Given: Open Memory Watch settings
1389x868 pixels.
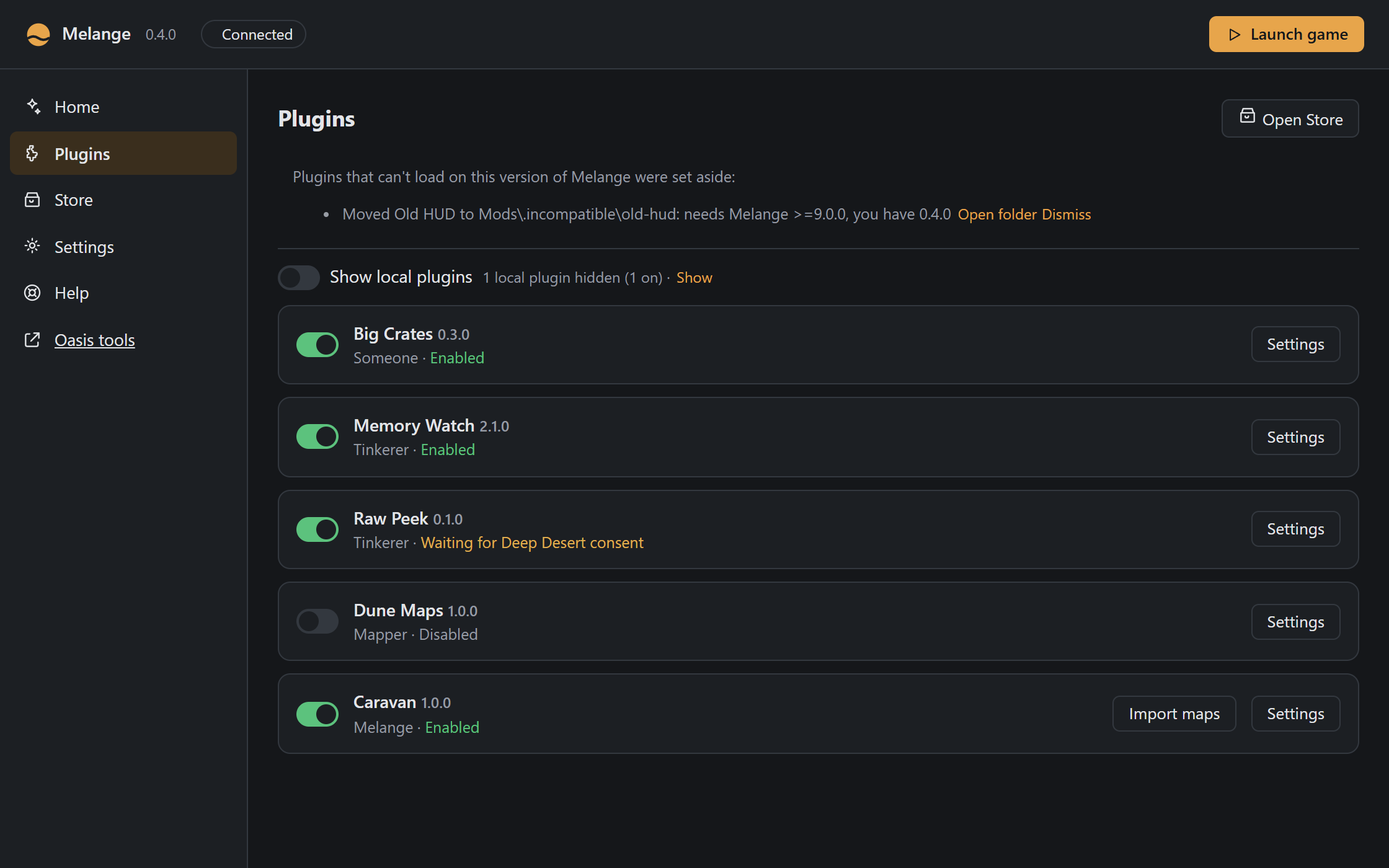Looking at the screenshot, I should tap(1295, 437).
